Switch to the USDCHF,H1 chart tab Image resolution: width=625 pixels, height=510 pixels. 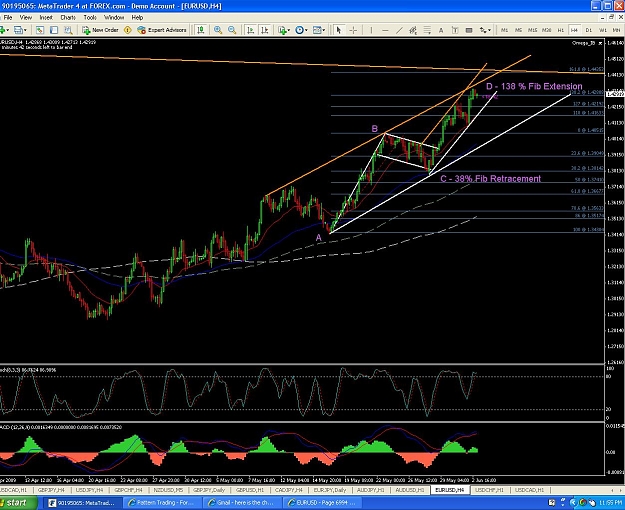[x=489, y=490]
